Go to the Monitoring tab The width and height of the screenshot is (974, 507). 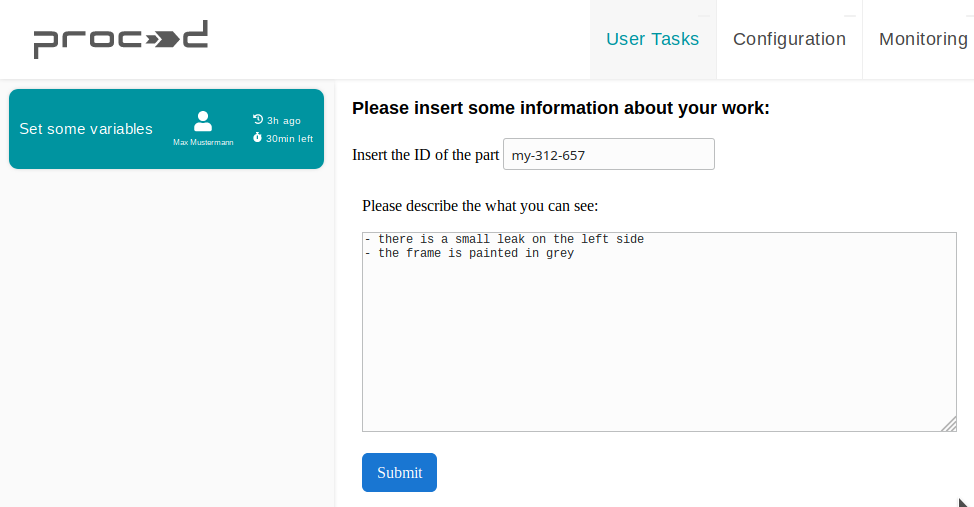[x=922, y=39]
